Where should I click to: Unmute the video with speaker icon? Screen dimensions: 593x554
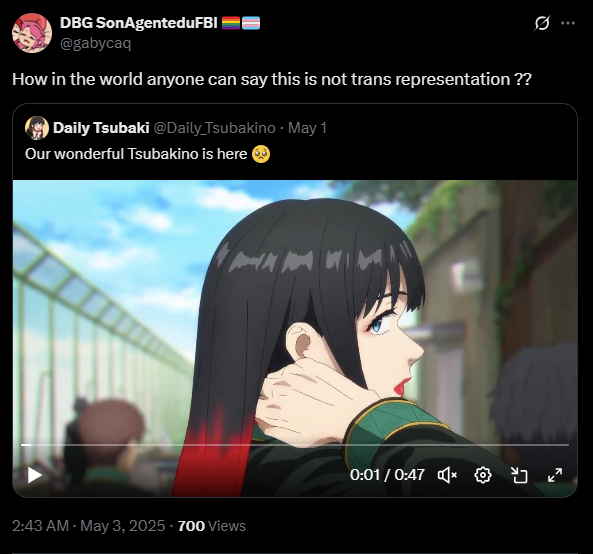point(447,475)
